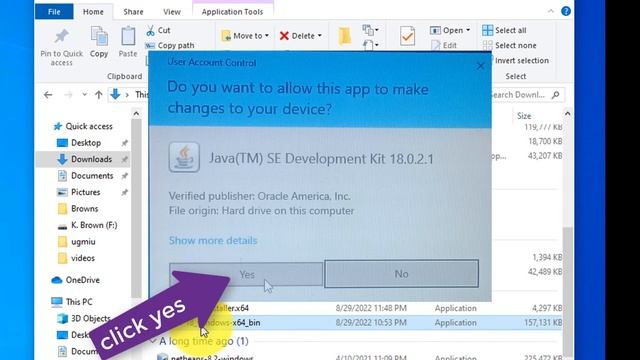Image resolution: width=640 pixels, height=360 pixels.
Task: Go up one folder level
Action: tap(98, 95)
